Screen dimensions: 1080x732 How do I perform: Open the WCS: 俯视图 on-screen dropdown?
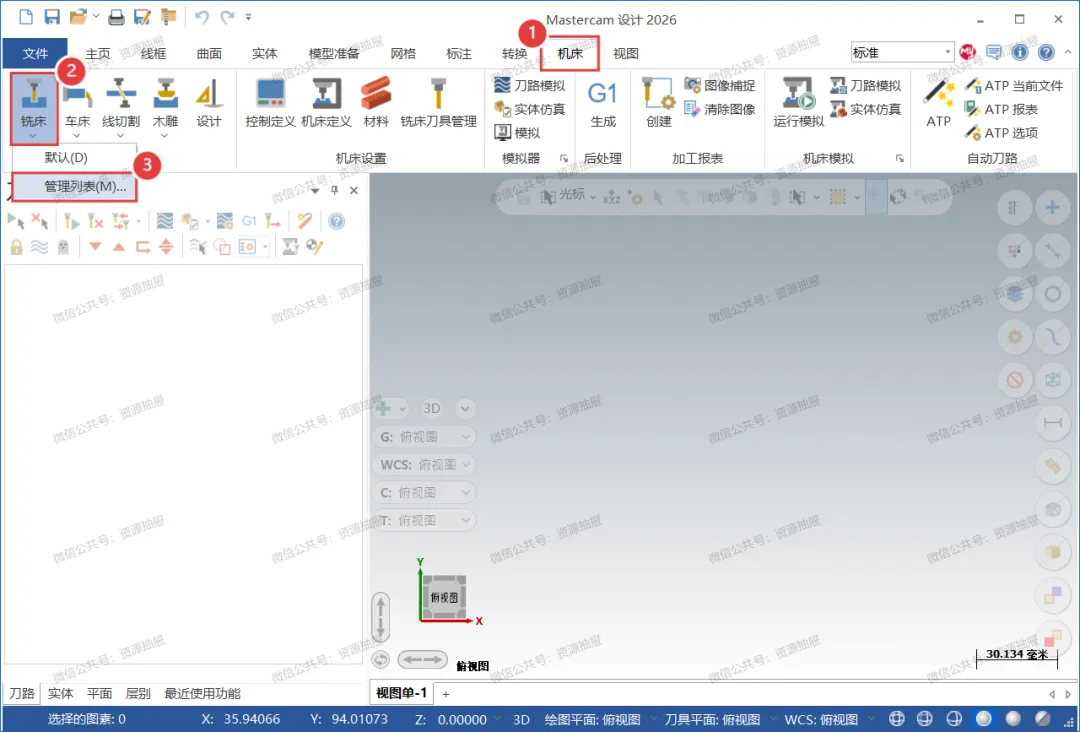424,465
